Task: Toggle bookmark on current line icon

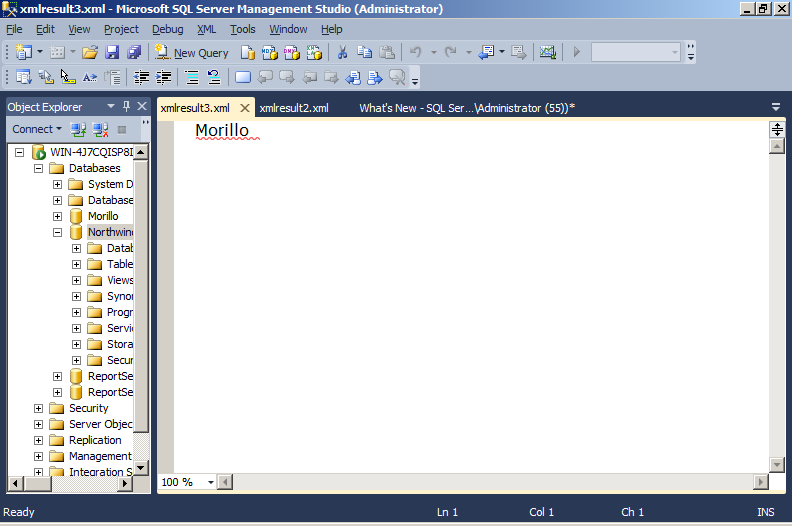Action: [243, 77]
